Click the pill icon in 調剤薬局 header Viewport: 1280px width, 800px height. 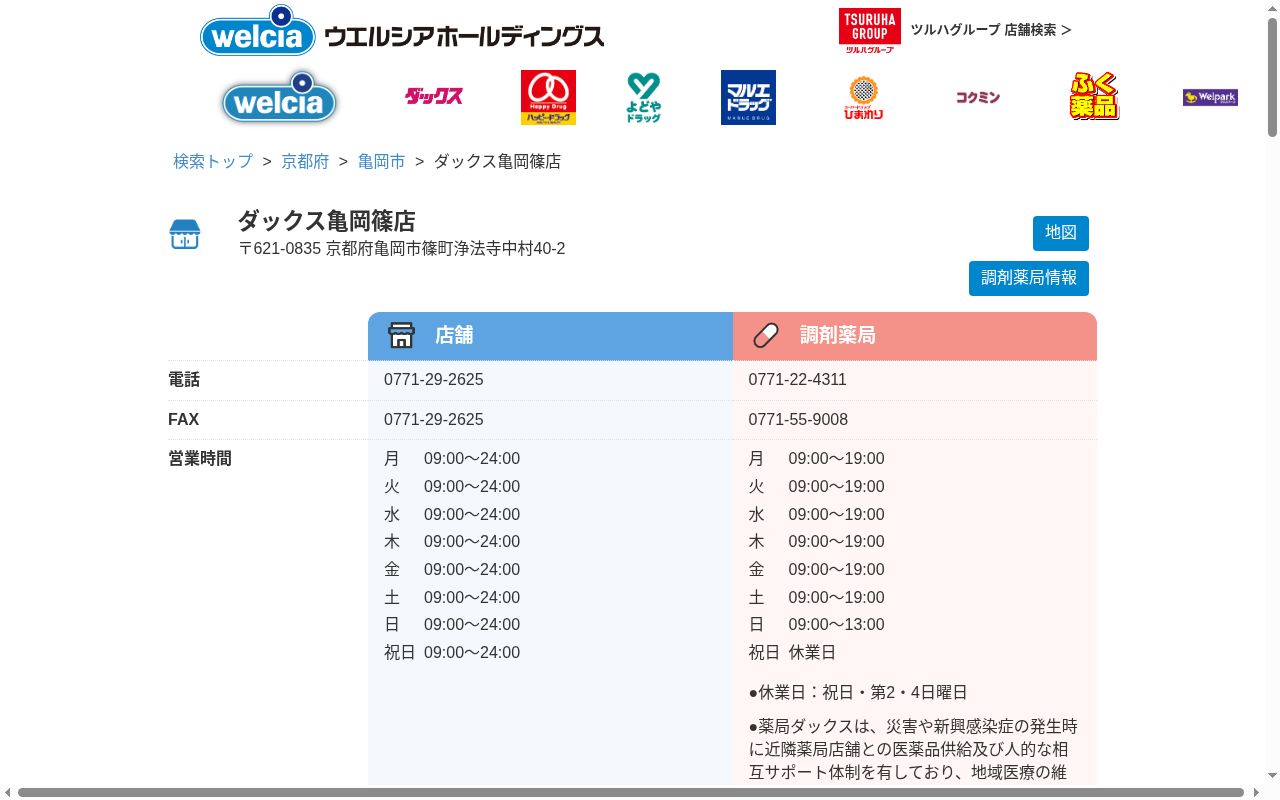click(766, 335)
